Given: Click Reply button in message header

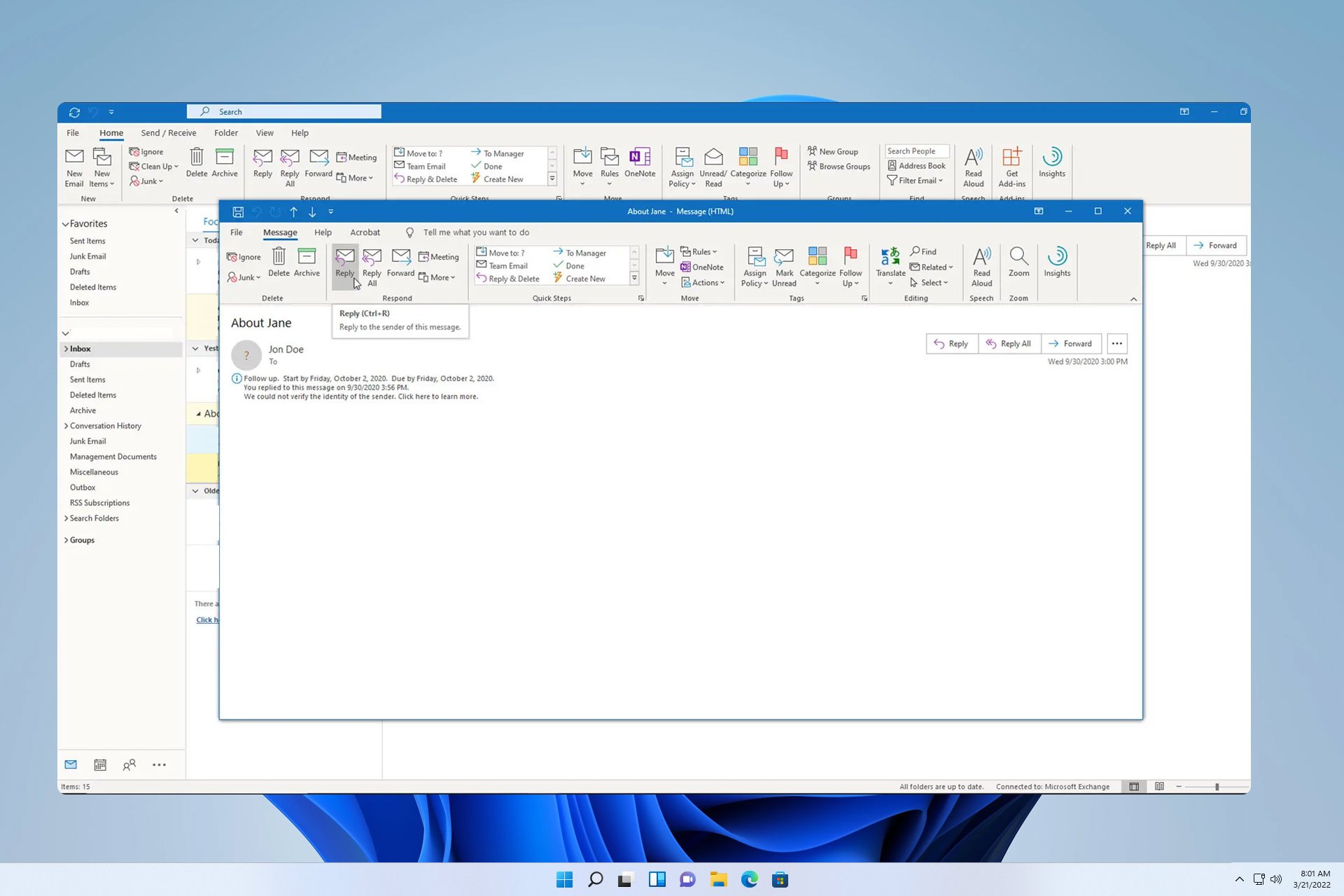Looking at the screenshot, I should [952, 344].
